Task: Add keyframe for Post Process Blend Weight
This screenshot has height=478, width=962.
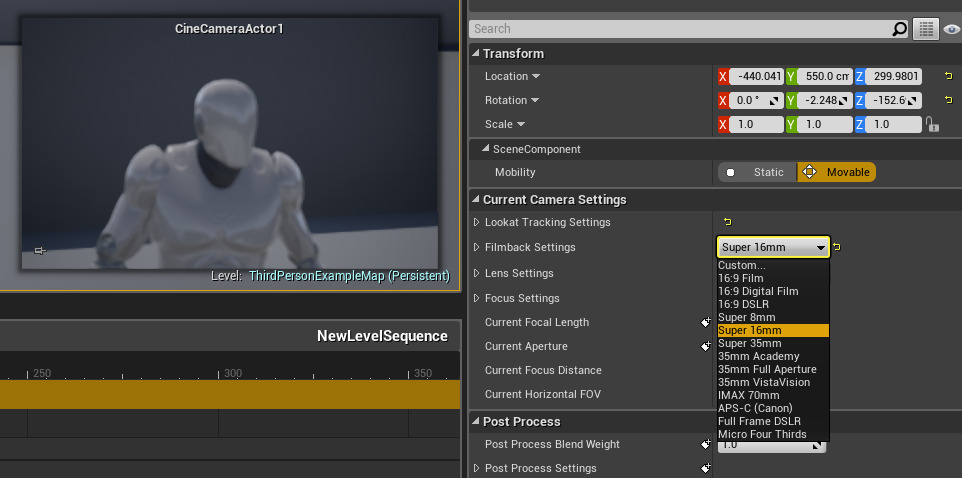Action: point(706,444)
